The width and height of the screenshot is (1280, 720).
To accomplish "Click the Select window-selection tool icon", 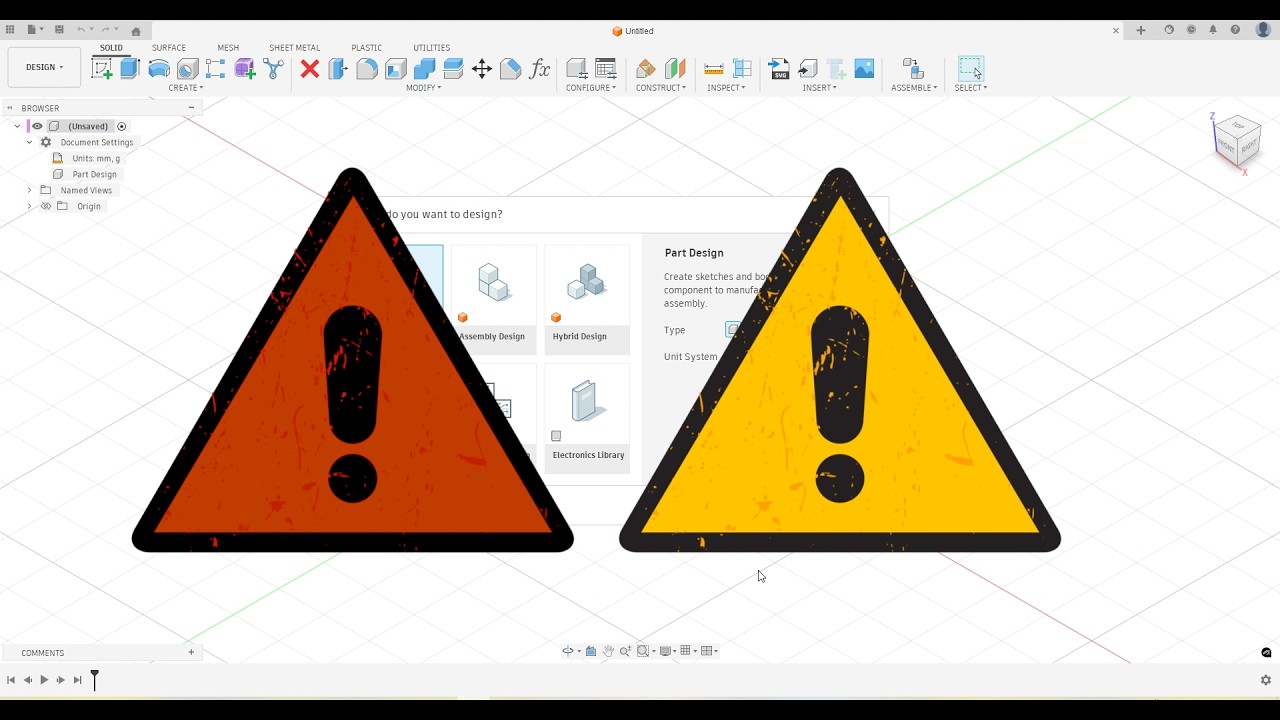I will [x=971, y=69].
